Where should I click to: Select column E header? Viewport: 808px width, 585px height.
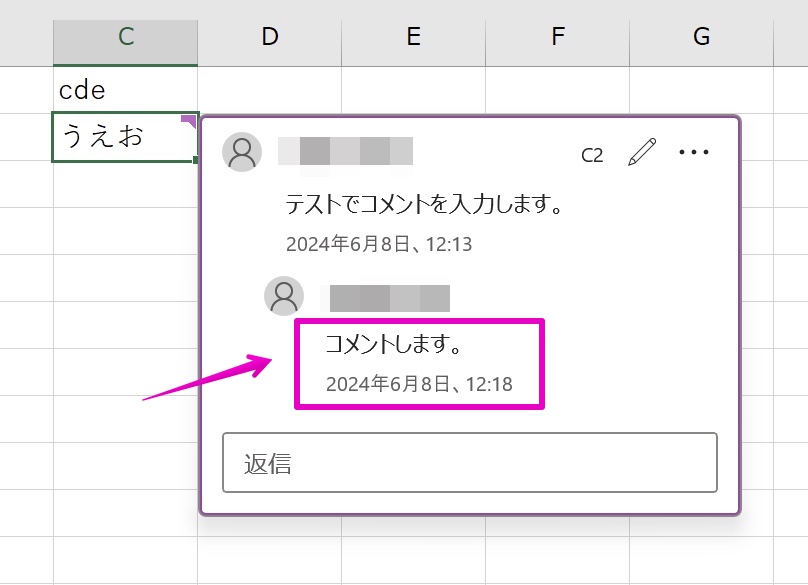(x=413, y=43)
